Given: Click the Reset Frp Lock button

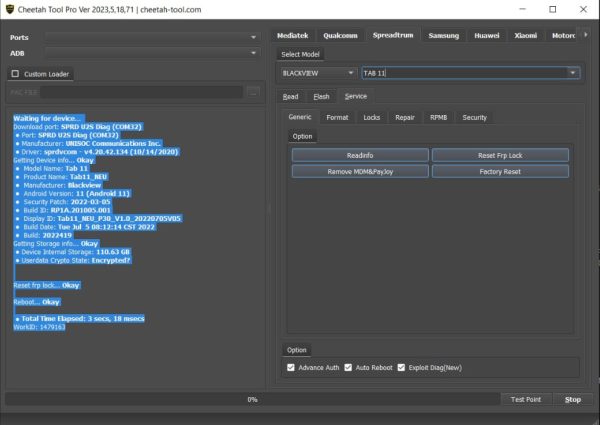Looking at the screenshot, I should coord(500,155).
